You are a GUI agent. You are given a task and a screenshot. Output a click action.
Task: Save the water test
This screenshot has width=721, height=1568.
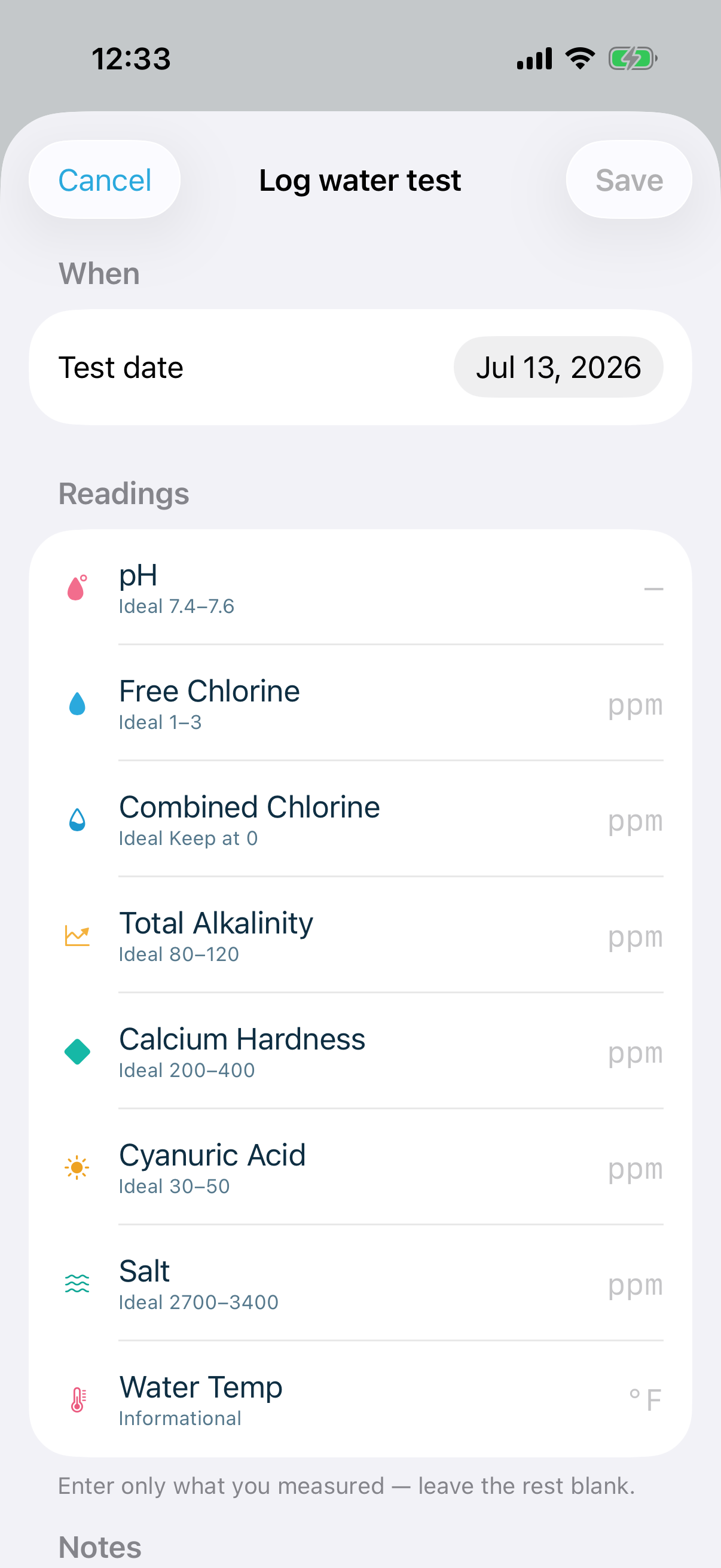628,180
